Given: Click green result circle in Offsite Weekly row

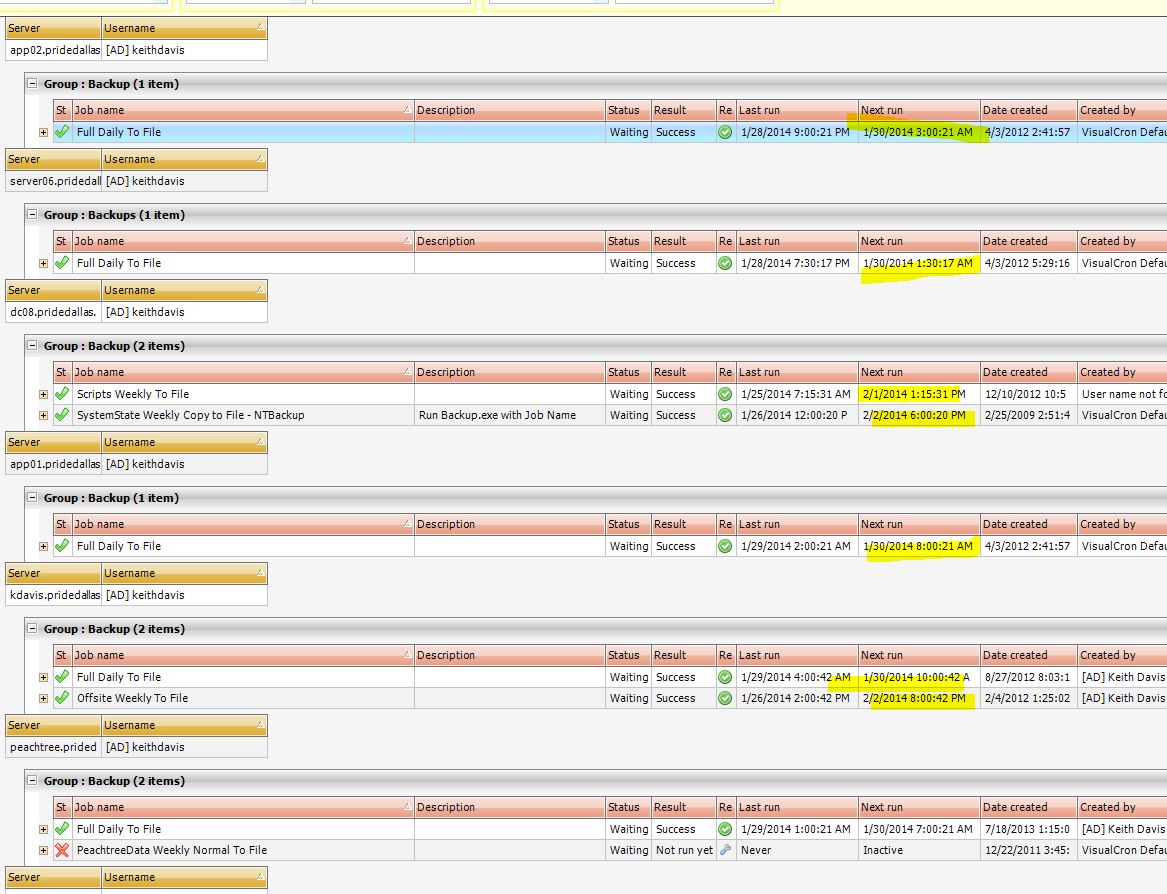Looking at the screenshot, I should (725, 698).
